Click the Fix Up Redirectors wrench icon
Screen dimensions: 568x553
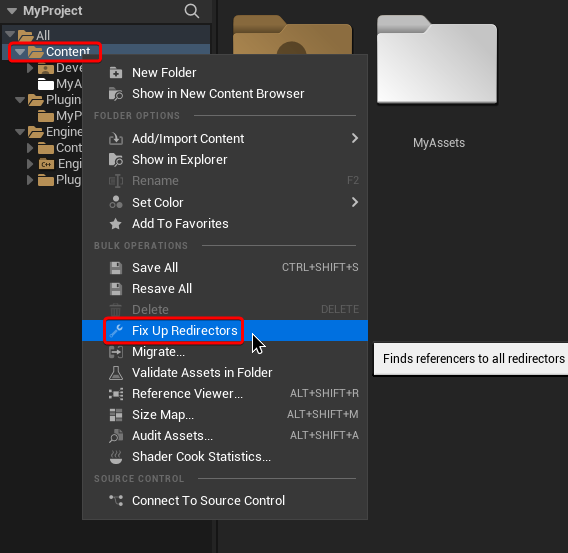click(116, 331)
